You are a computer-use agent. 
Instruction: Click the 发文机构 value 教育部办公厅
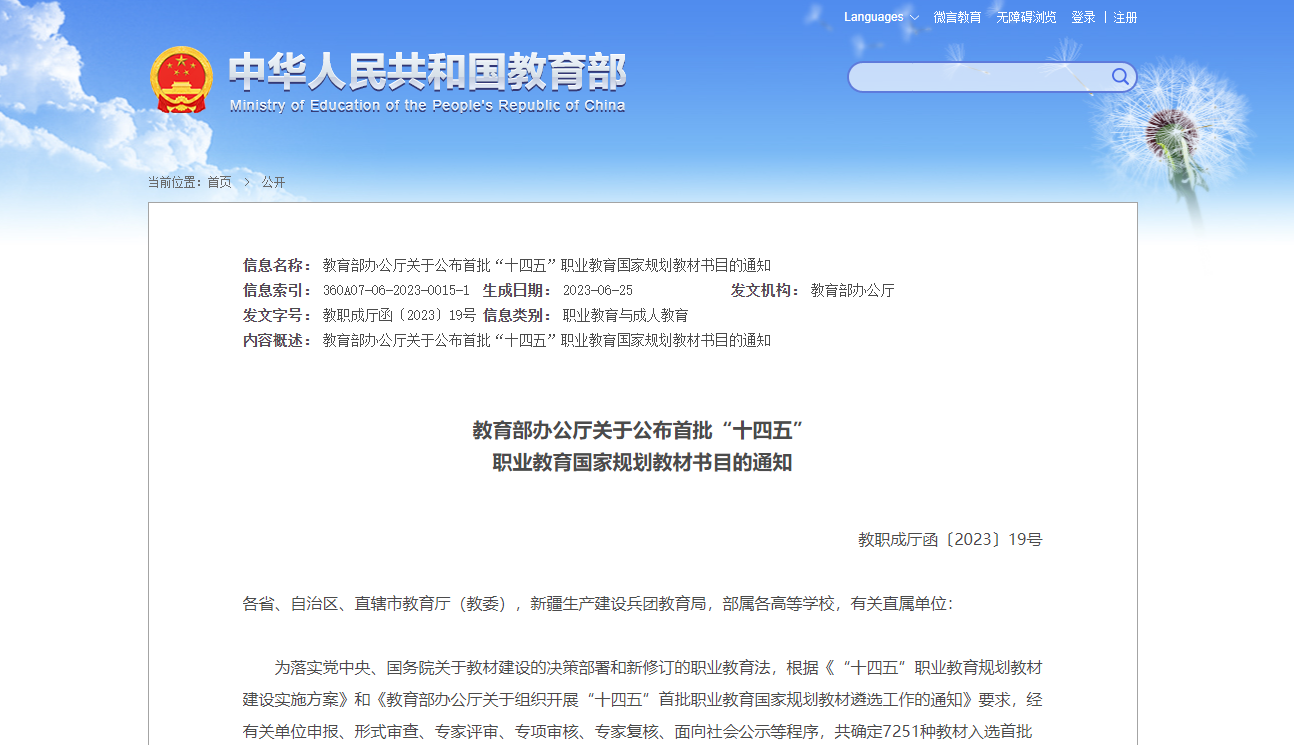852,290
